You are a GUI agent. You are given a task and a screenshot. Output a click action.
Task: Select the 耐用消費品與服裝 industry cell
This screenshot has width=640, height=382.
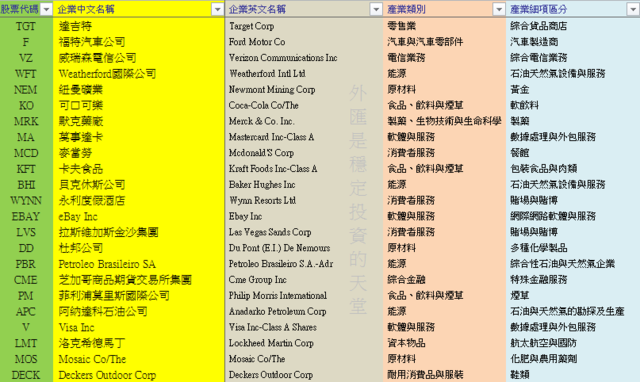tap(444, 375)
